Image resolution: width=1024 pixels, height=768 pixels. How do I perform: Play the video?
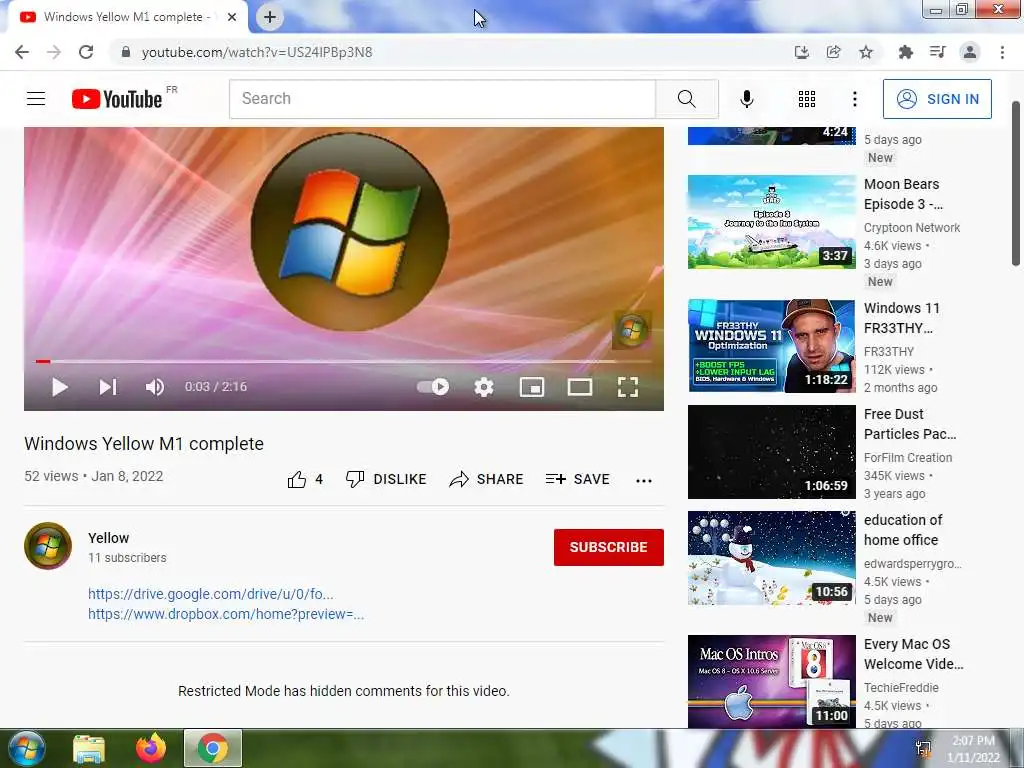(59, 387)
